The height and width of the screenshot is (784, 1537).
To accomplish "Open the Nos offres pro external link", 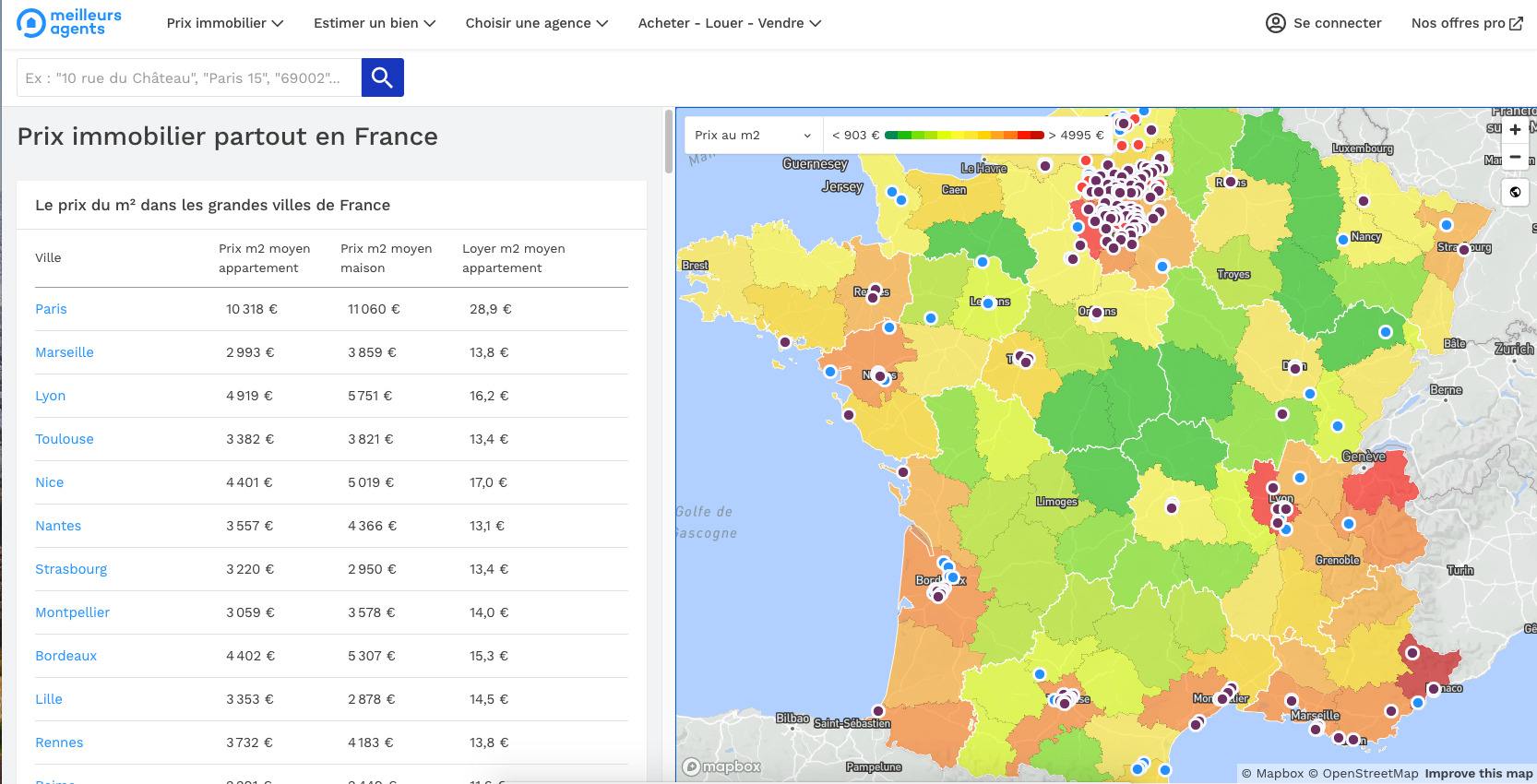I will [x=1466, y=23].
